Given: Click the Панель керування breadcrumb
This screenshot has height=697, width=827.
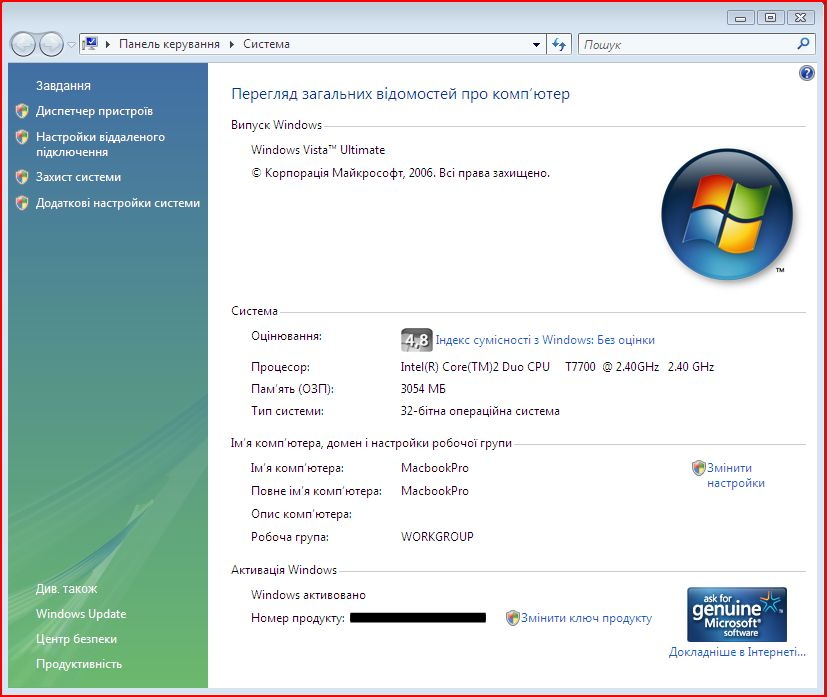Looking at the screenshot, I should [x=169, y=44].
